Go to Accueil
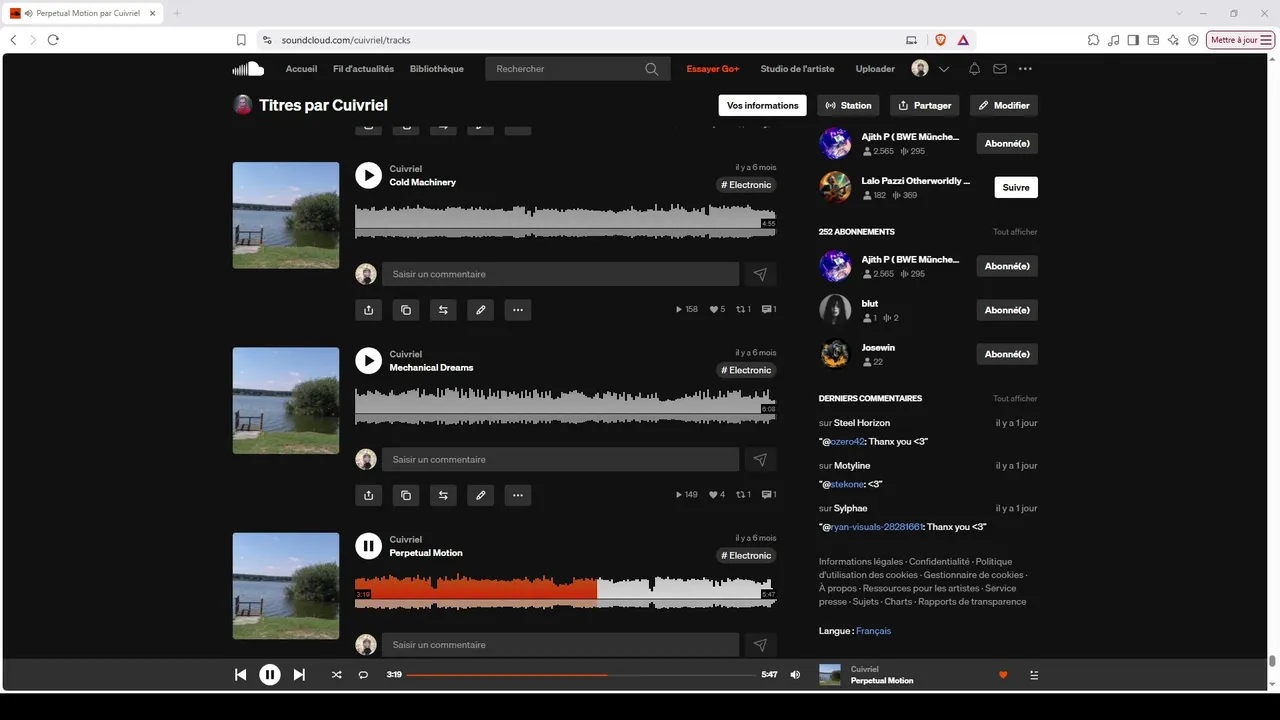 (301, 69)
